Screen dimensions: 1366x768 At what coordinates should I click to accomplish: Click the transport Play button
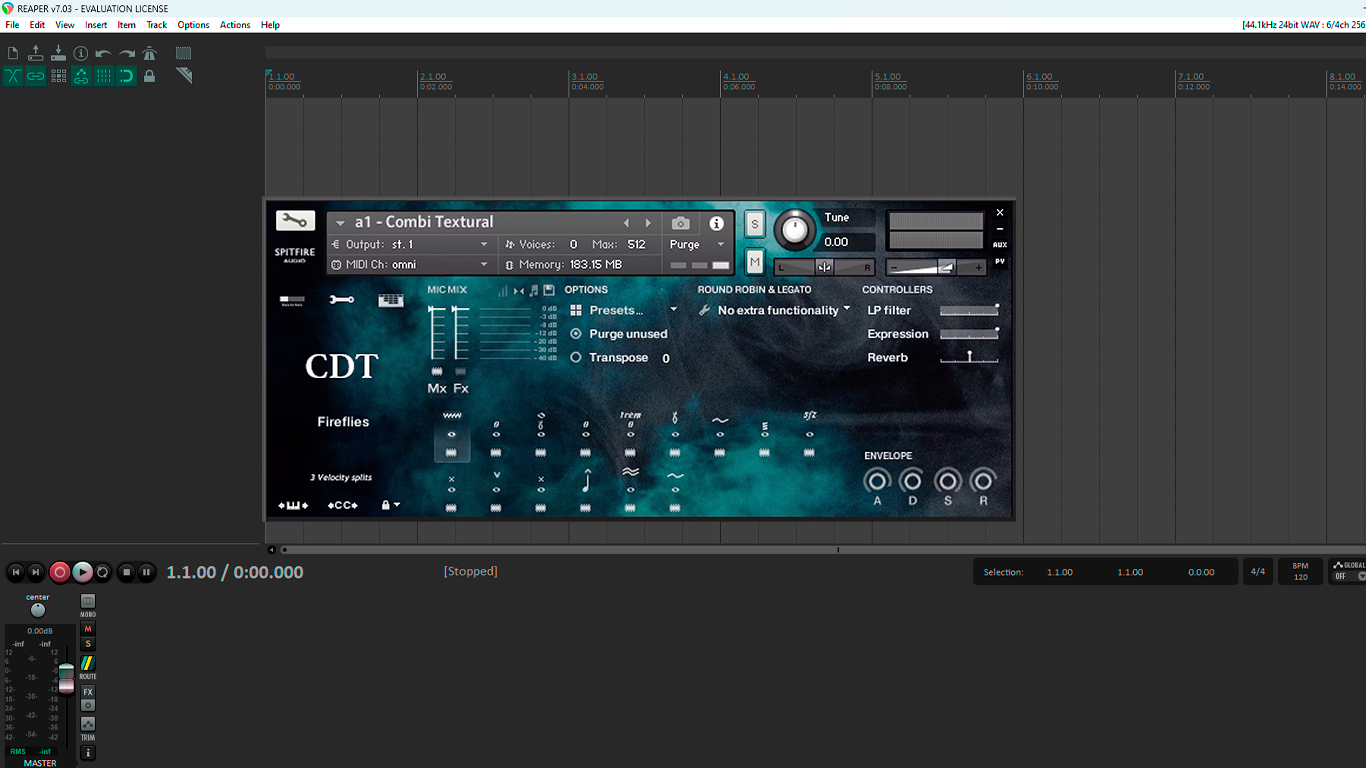82,572
